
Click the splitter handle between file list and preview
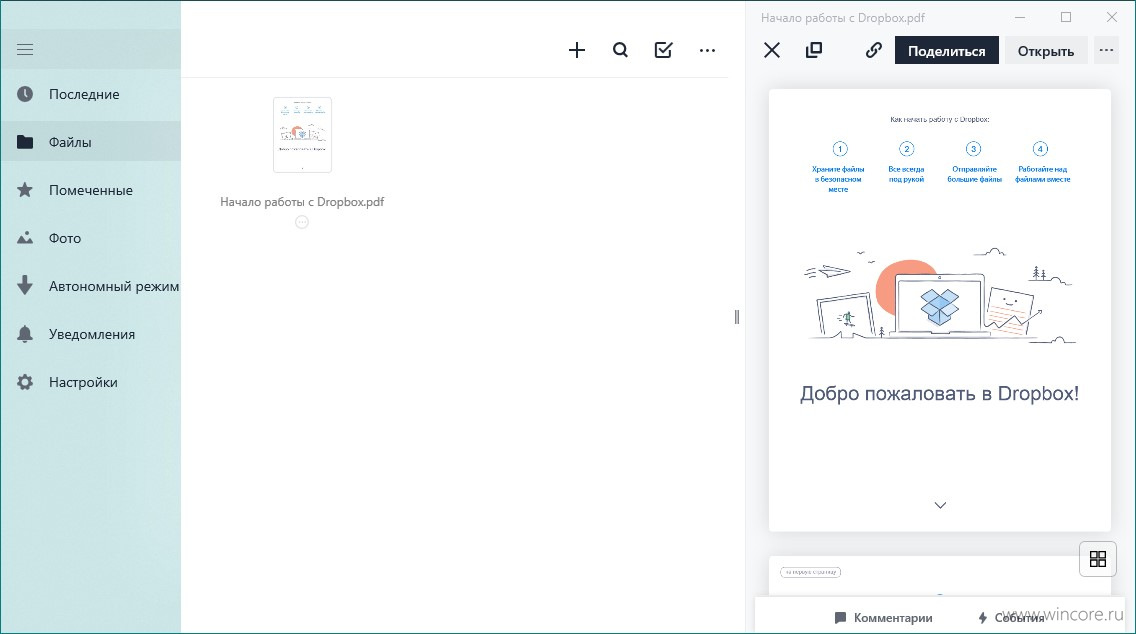coord(737,317)
